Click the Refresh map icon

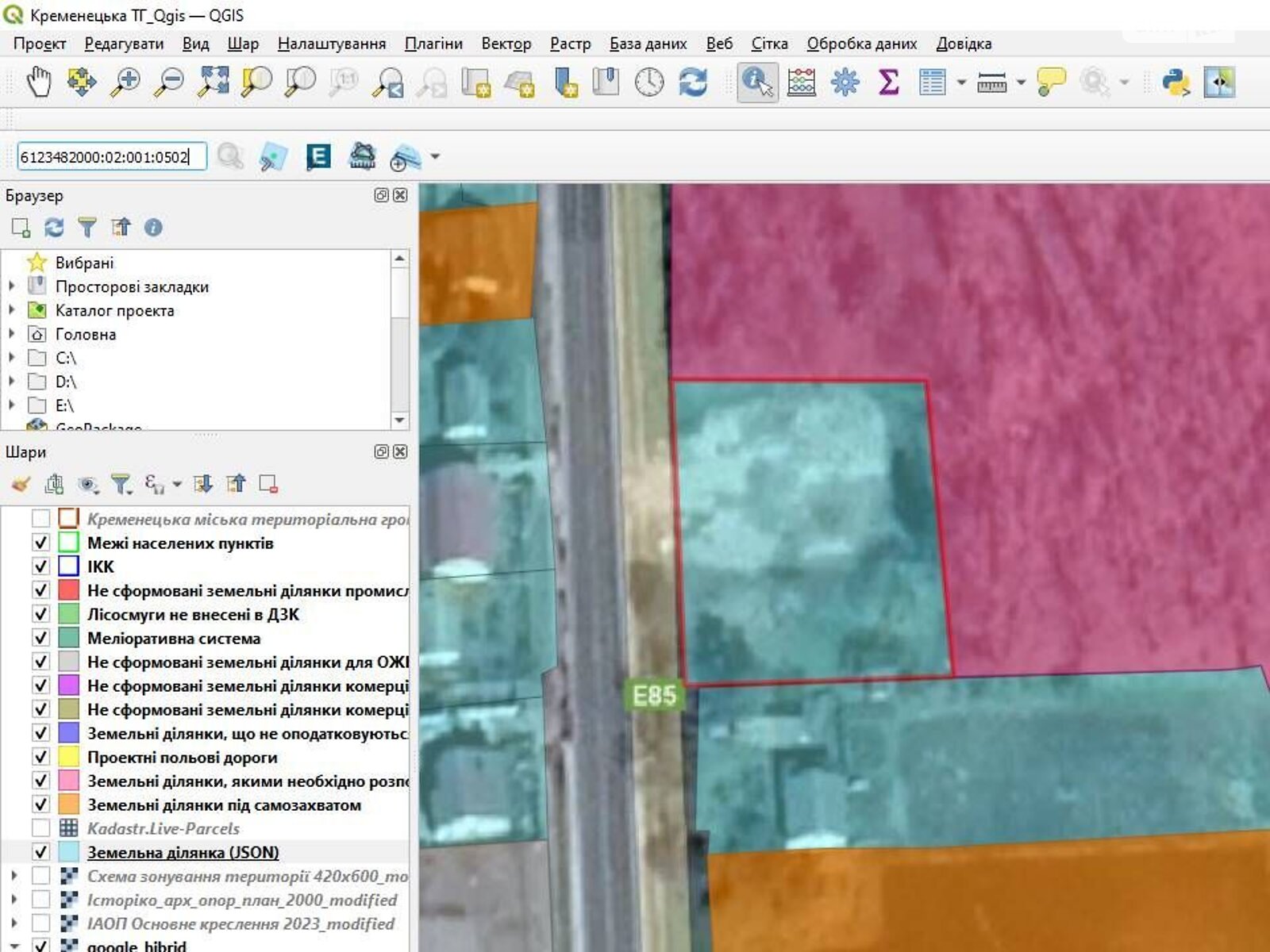[x=692, y=82]
